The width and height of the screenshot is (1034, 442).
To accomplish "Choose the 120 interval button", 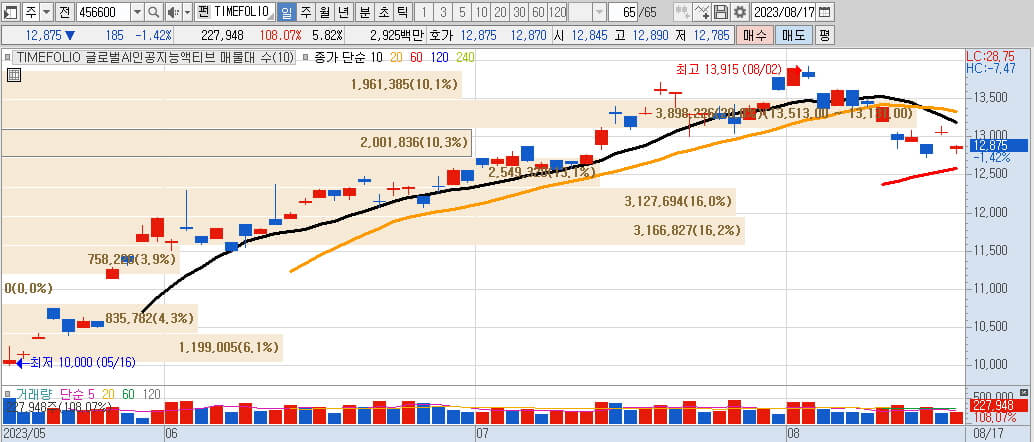I will click(x=557, y=11).
